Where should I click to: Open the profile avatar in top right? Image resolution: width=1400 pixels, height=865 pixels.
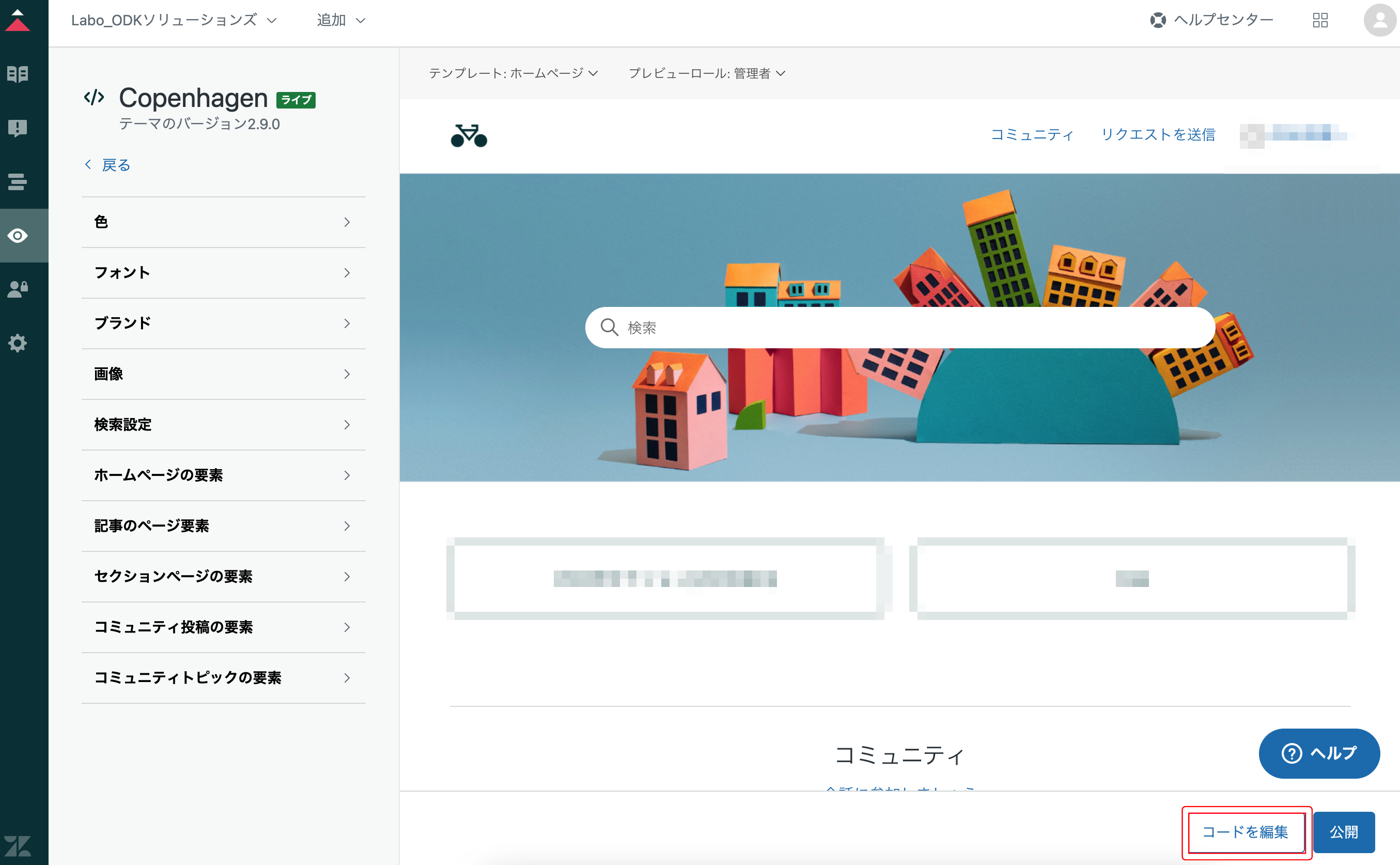coord(1379,20)
